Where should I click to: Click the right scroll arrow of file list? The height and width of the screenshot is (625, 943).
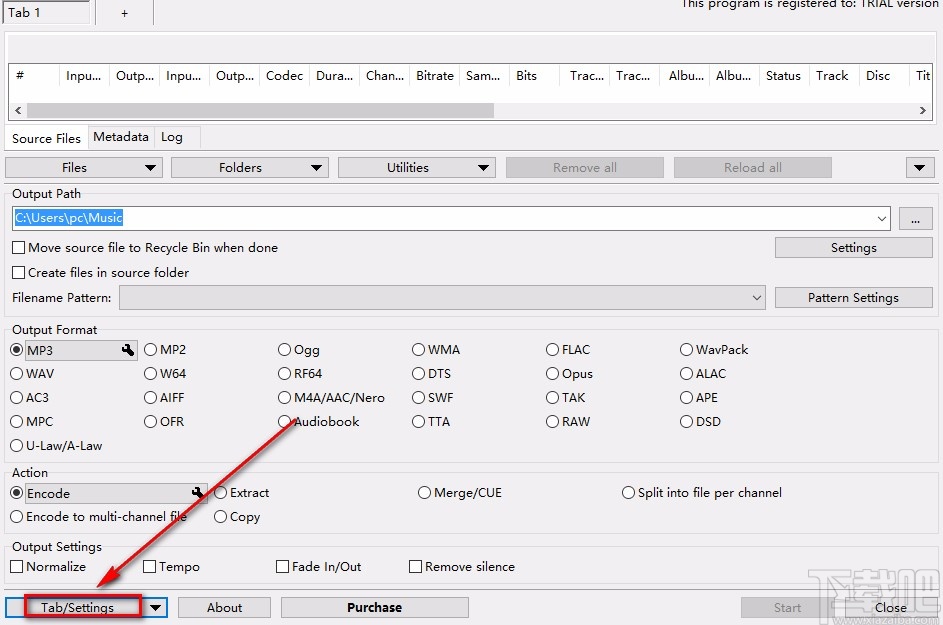point(923,110)
